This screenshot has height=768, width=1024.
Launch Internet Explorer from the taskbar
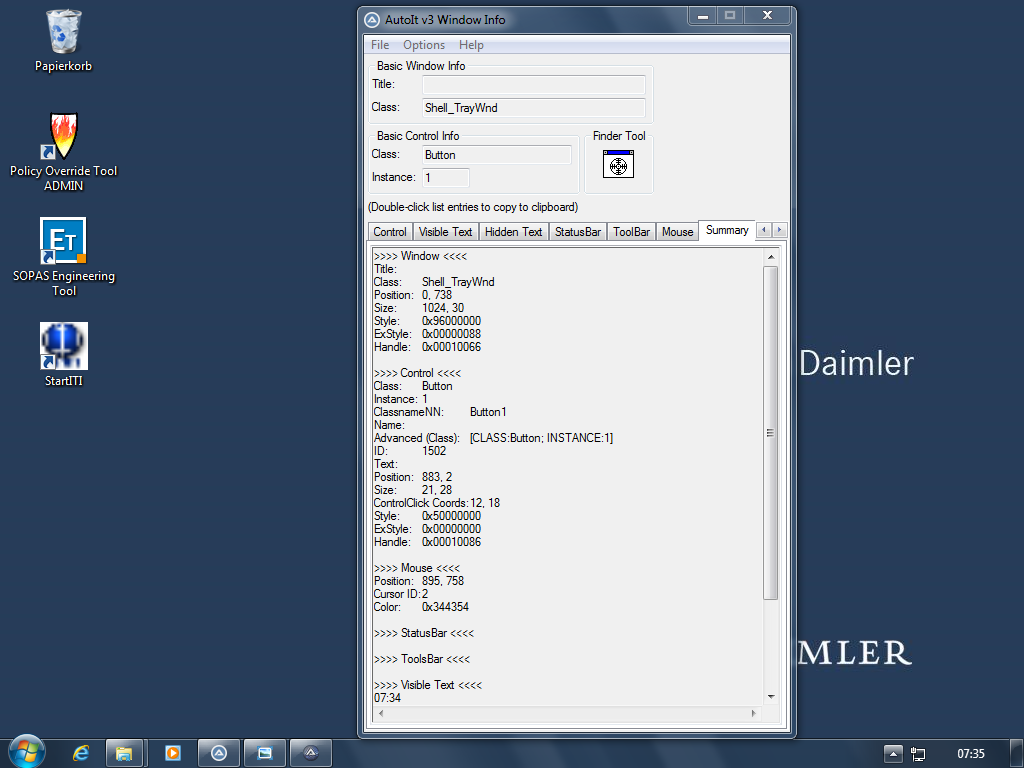81,753
